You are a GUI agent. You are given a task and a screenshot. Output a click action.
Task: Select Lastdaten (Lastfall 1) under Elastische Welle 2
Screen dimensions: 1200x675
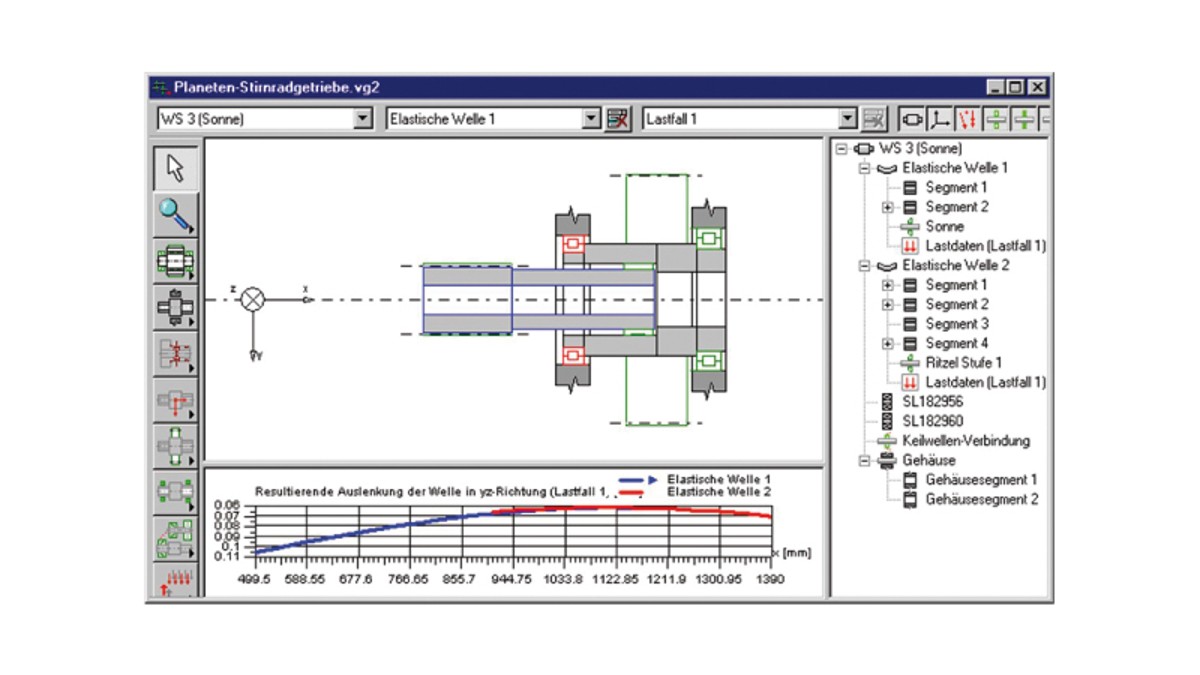tap(985, 382)
